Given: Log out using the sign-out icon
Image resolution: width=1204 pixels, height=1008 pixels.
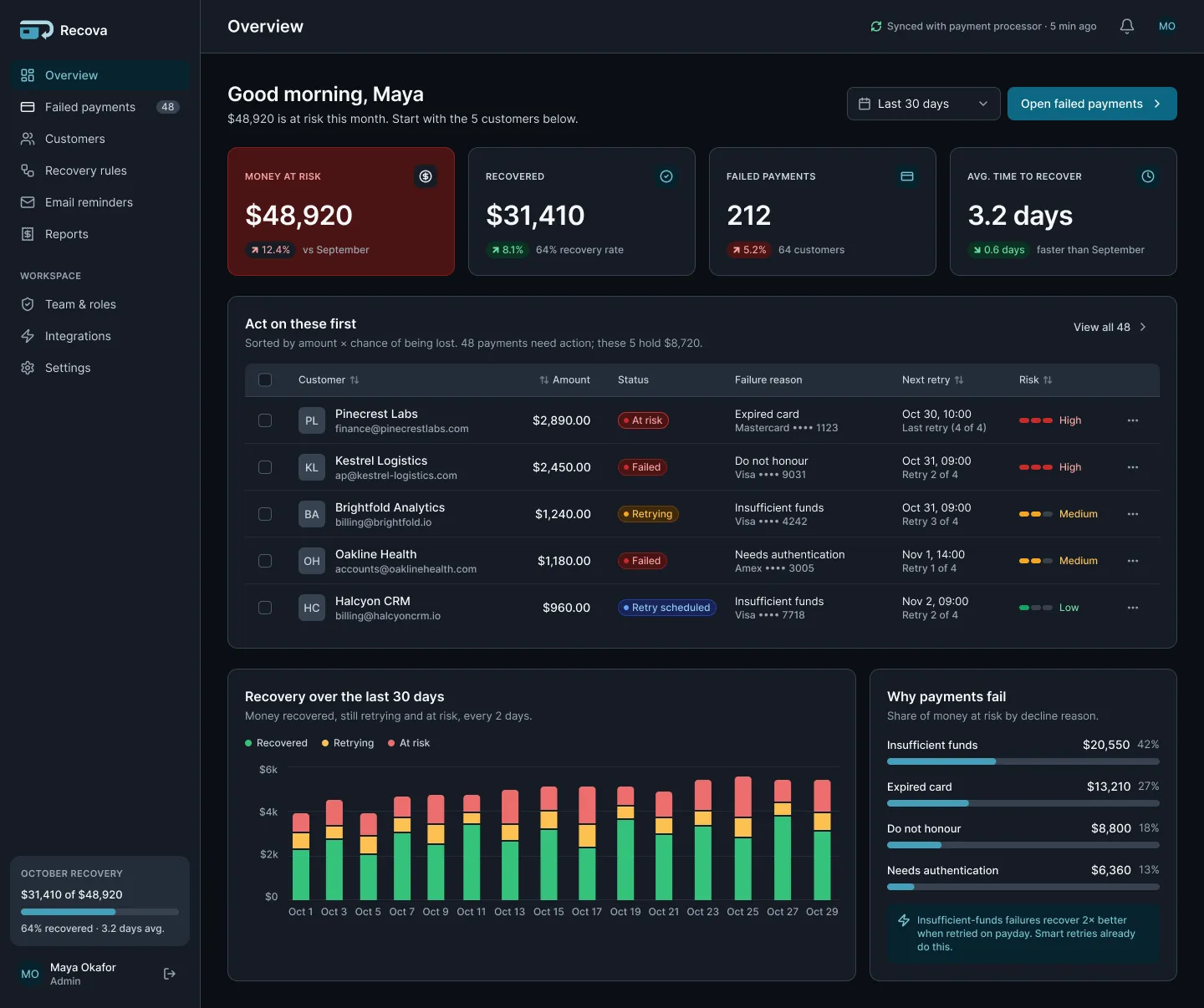Looking at the screenshot, I should pos(170,974).
